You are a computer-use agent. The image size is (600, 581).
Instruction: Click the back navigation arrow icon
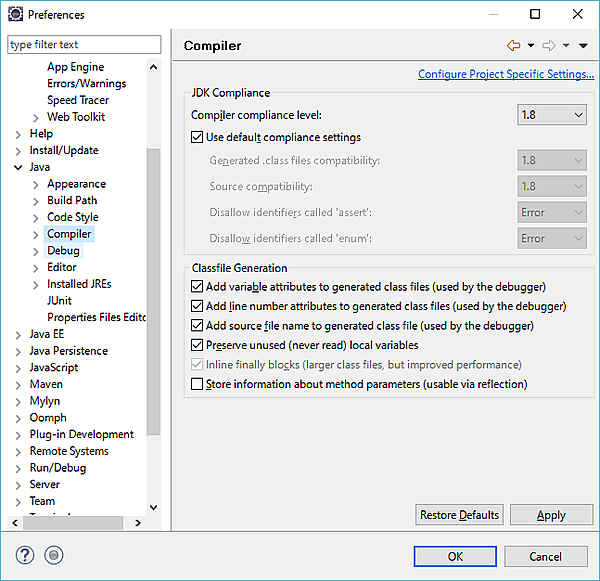pyautogui.click(x=514, y=46)
